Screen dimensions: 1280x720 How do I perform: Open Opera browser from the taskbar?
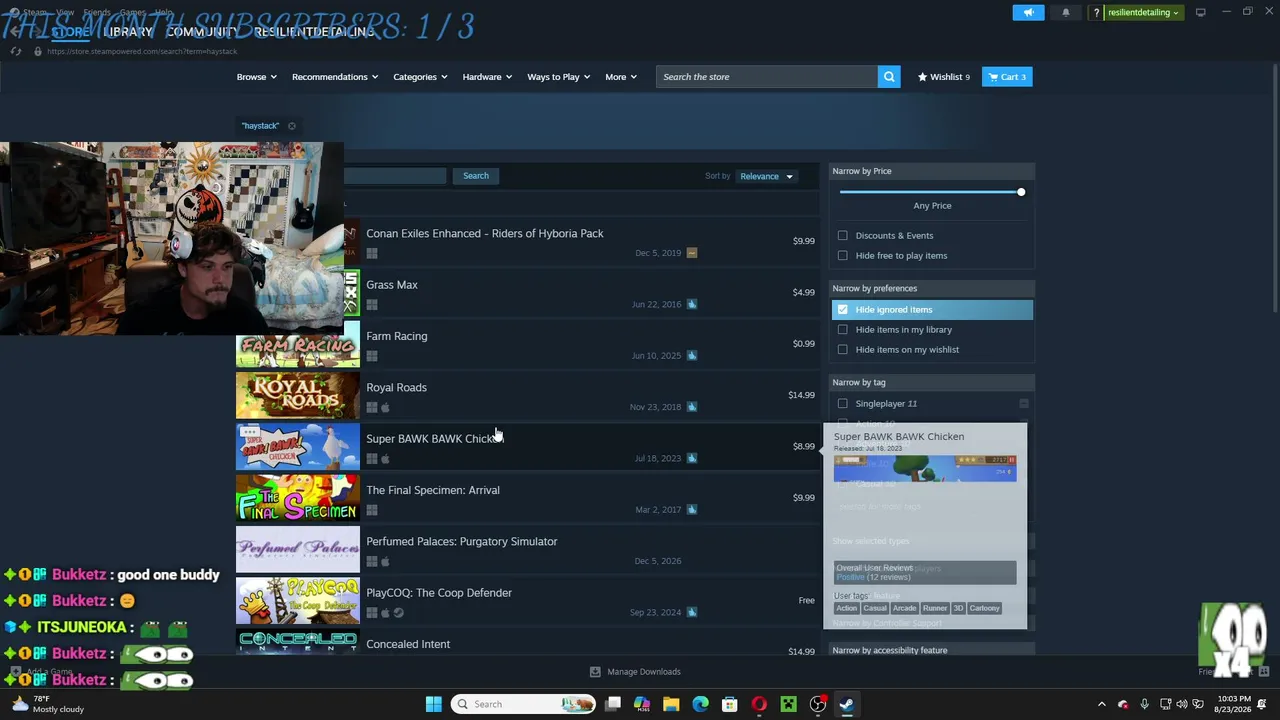[759, 704]
